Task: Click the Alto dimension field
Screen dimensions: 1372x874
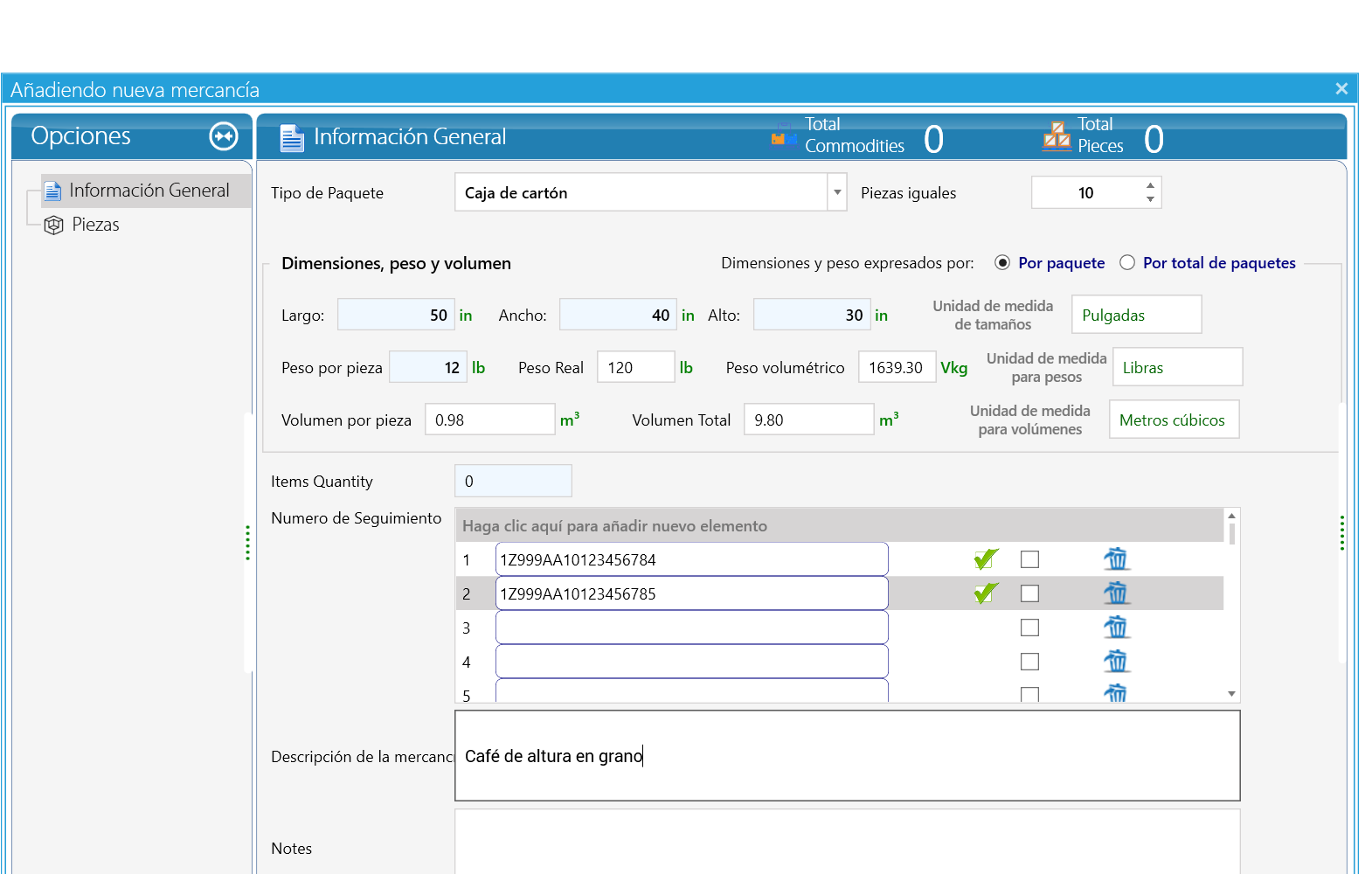Action: point(812,315)
